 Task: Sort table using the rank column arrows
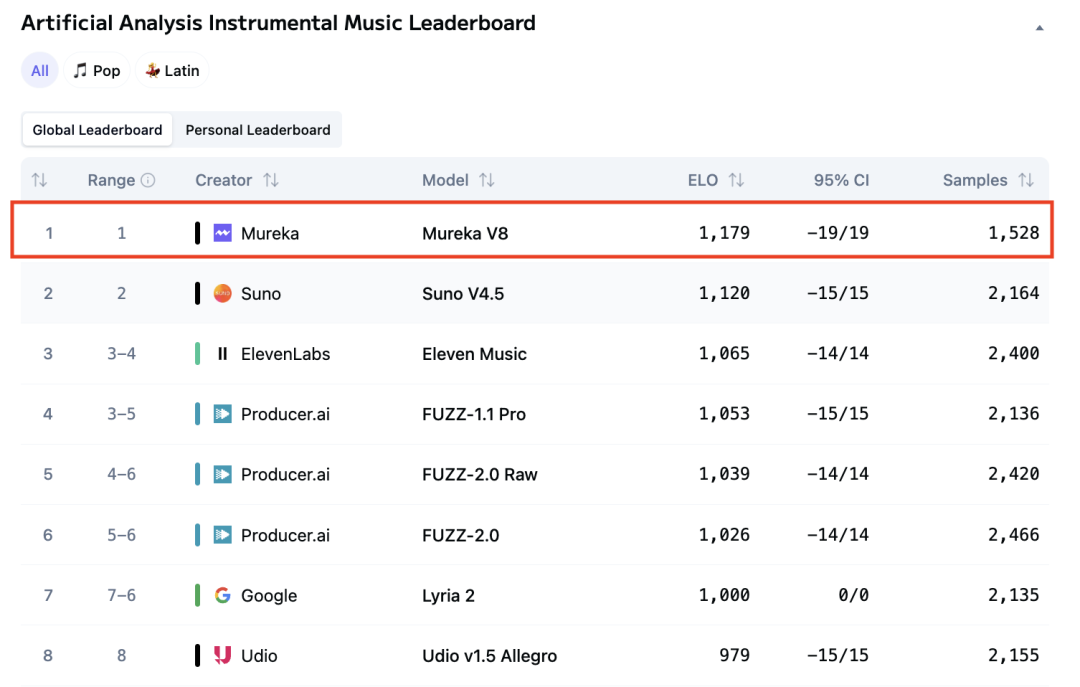(x=39, y=180)
